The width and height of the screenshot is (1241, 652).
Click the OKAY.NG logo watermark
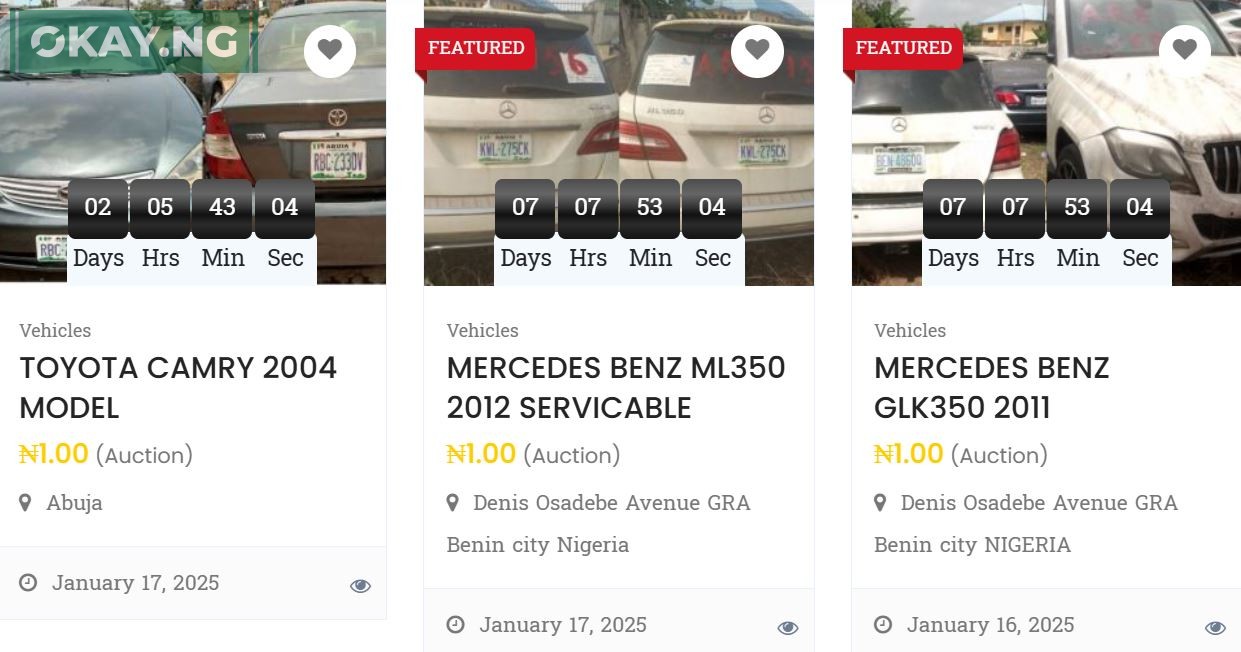(x=133, y=42)
